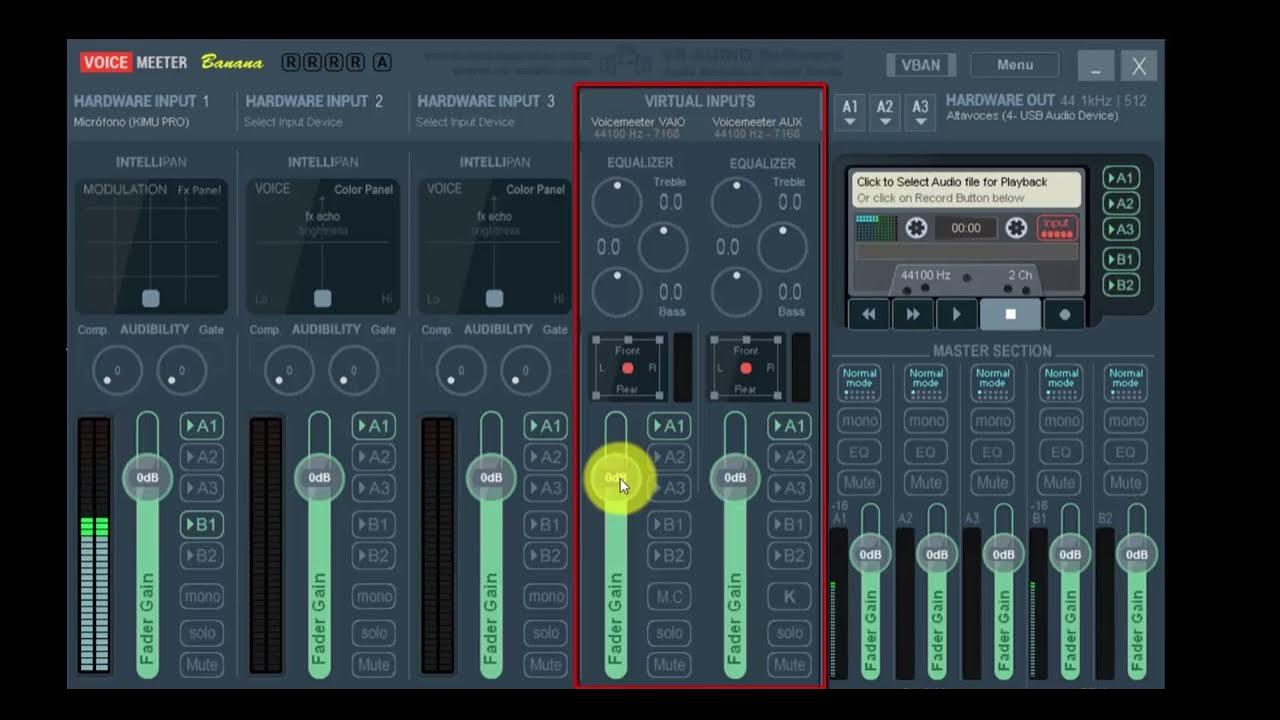
Task: Open the VBAN settings
Action: (919, 64)
